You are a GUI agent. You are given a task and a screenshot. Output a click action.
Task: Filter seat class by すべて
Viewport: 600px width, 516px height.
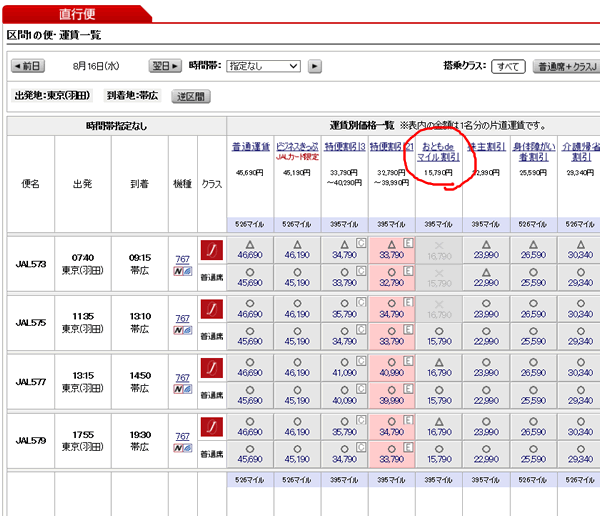tap(509, 66)
